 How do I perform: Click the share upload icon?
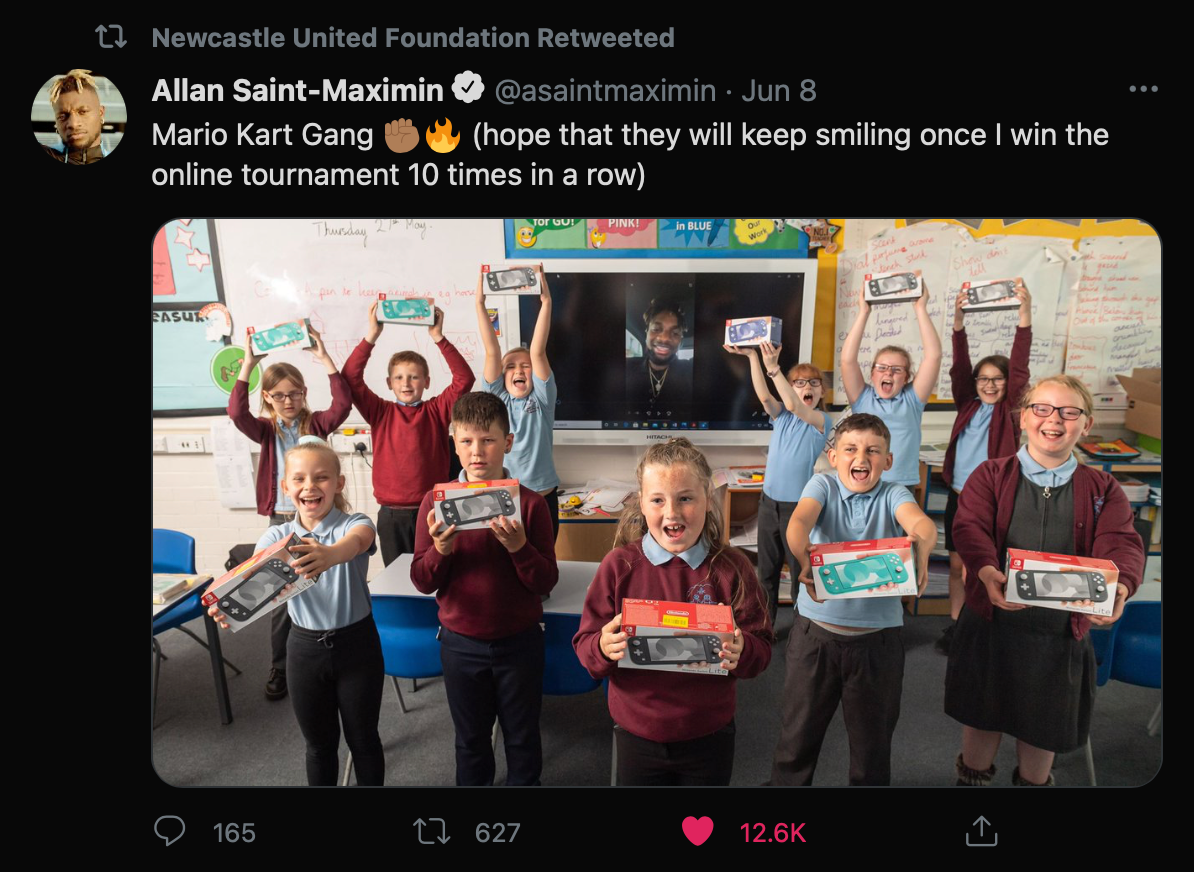click(981, 831)
